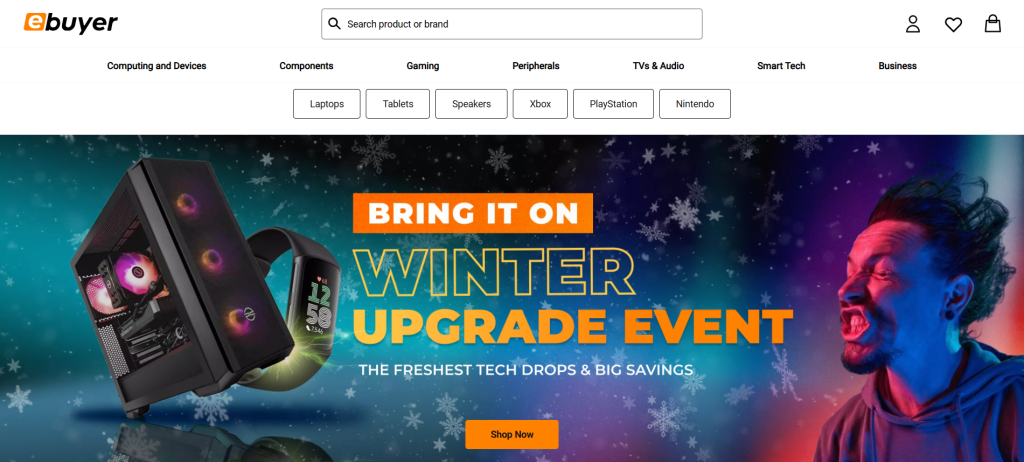Click the orange Shop Now button
Viewport: 1024px width, 462px height.
point(512,435)
